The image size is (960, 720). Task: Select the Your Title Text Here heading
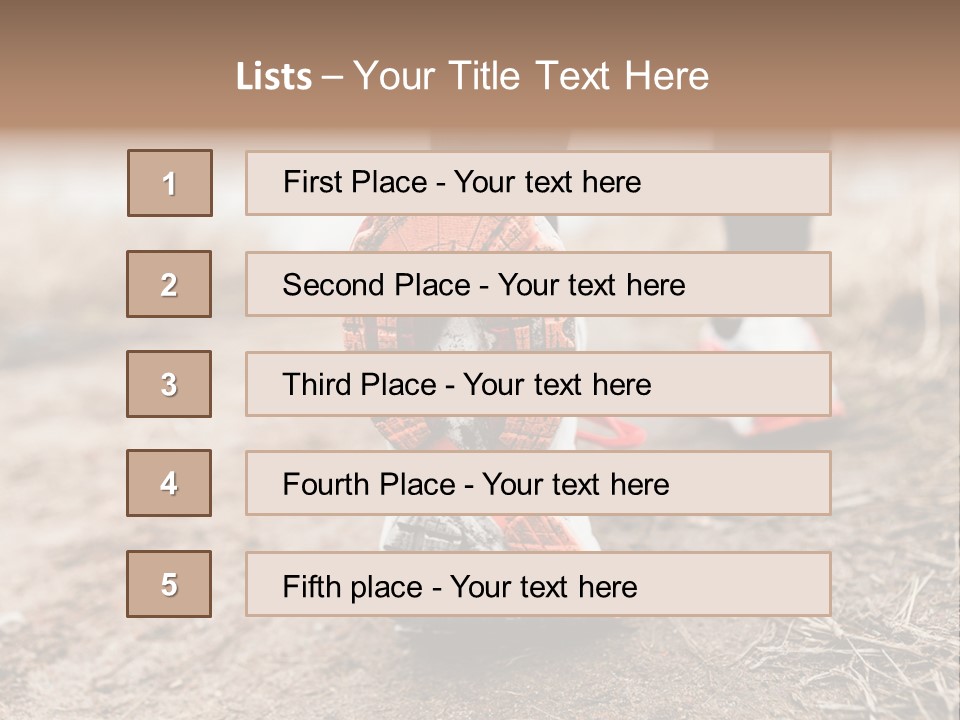[531, 76]
